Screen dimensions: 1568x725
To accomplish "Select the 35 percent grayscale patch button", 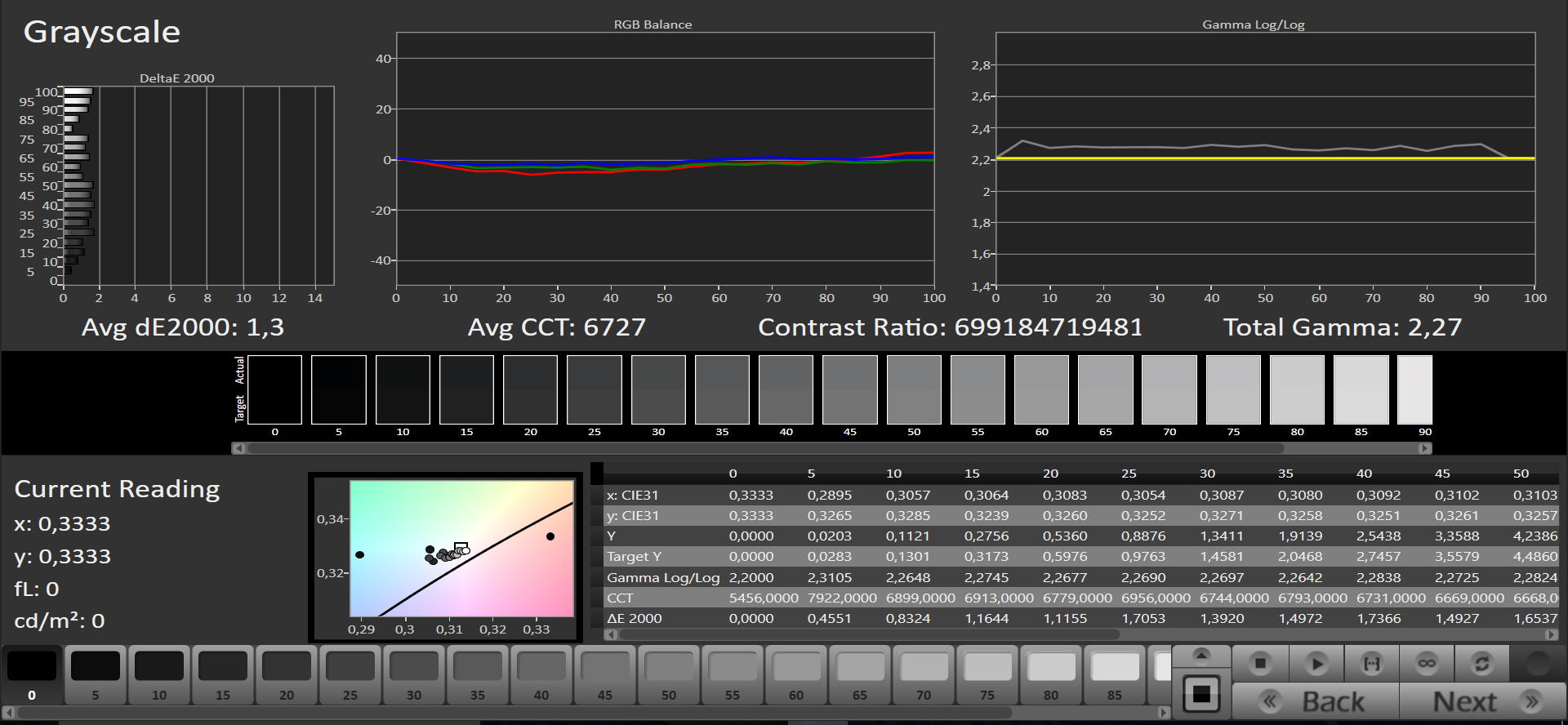I will click(x=478, y=674).
